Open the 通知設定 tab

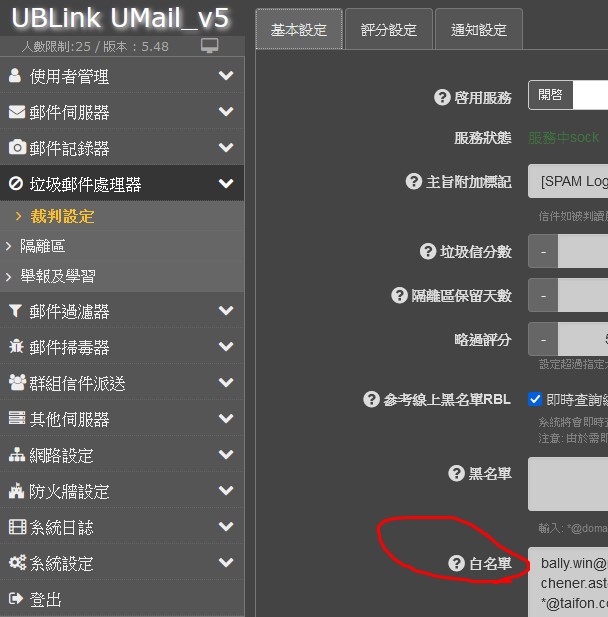click(x=479, y=30)
